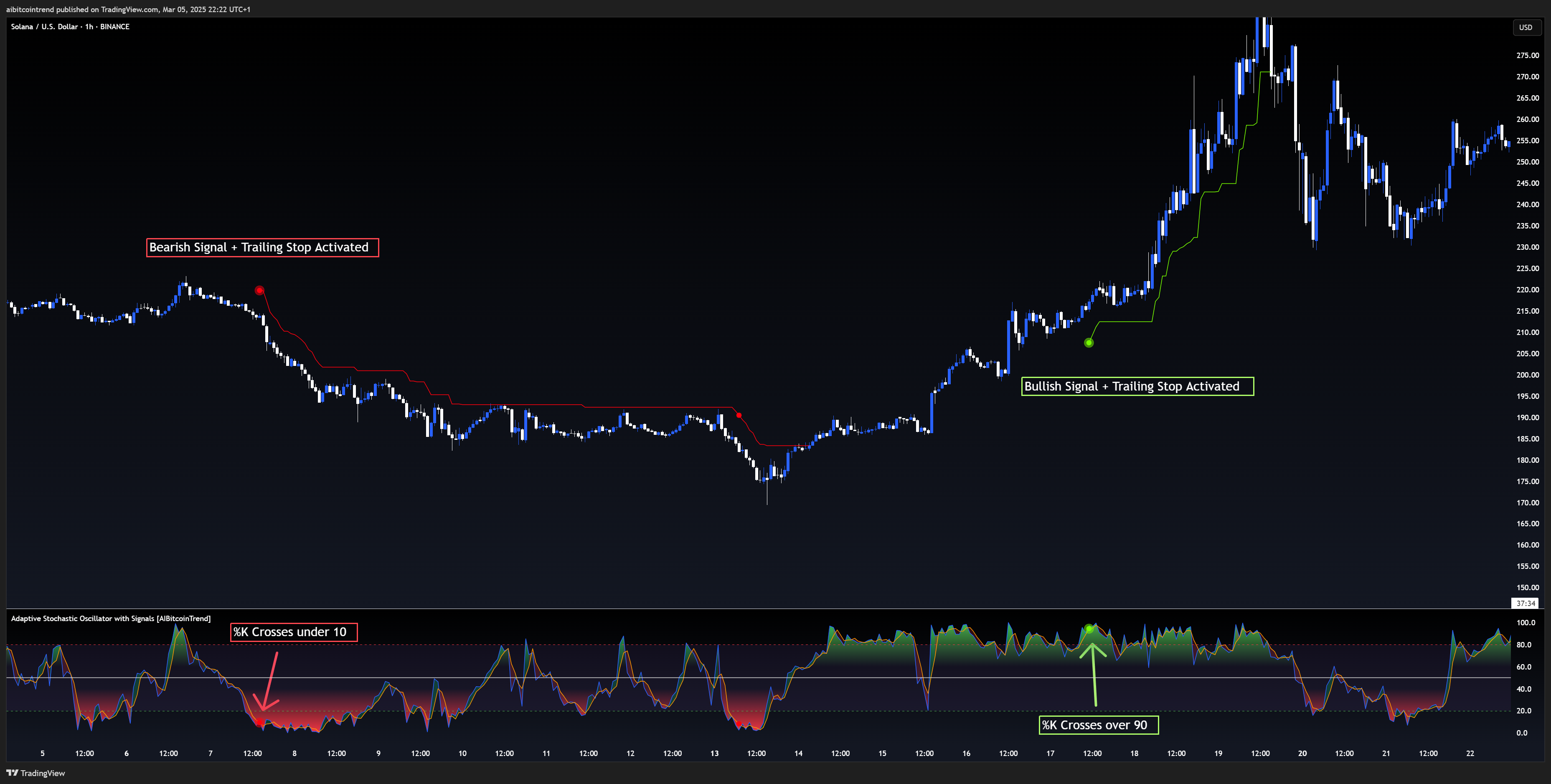The height and width of the screenshot is (784, 1551).
Task: Click the 40.0 oscillator scale value
Action: [1524, 689]
